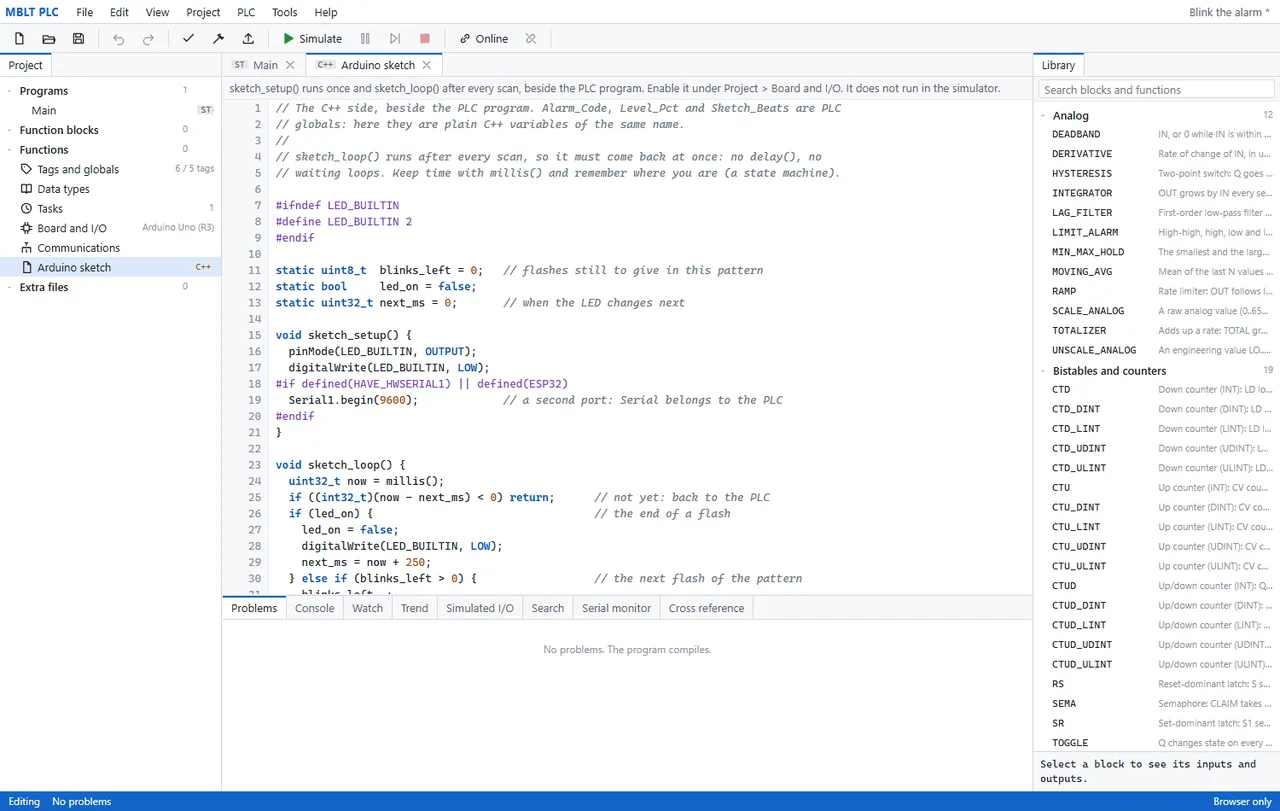Collapse the Extra files tree group
The image size is (1280, 811).
tap(10, 287)
